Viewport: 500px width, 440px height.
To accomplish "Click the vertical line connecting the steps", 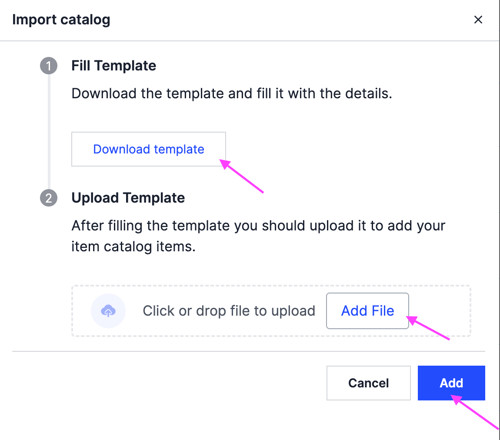I will click(x=49, y=132).
